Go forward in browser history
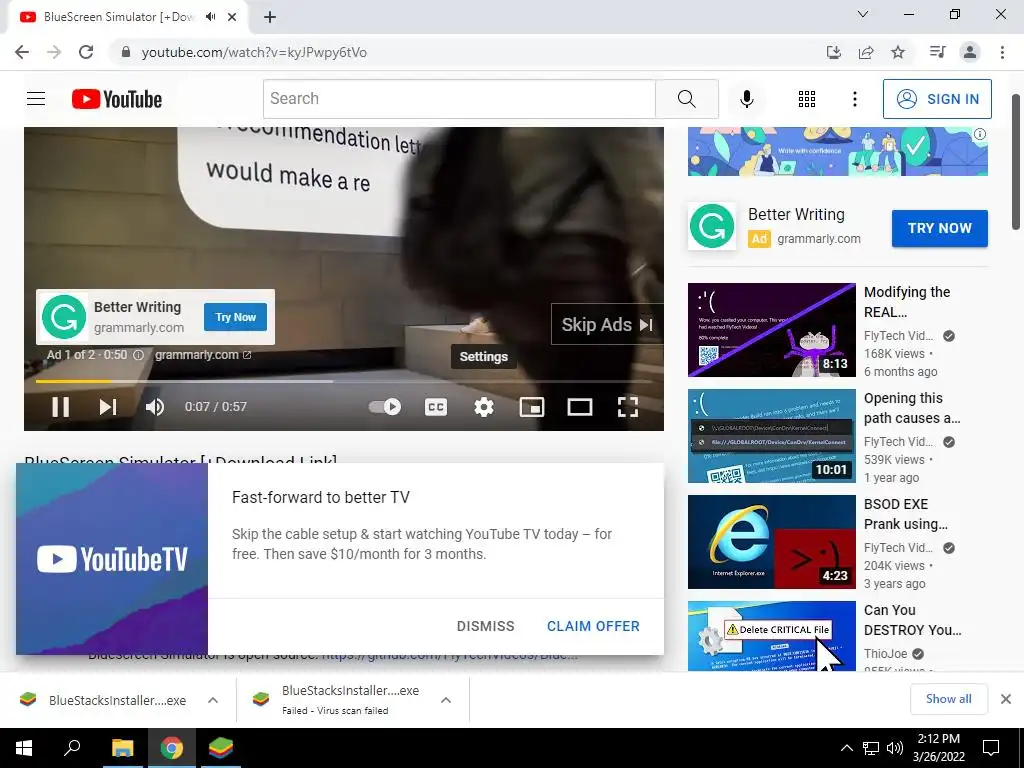 [54, 52]
